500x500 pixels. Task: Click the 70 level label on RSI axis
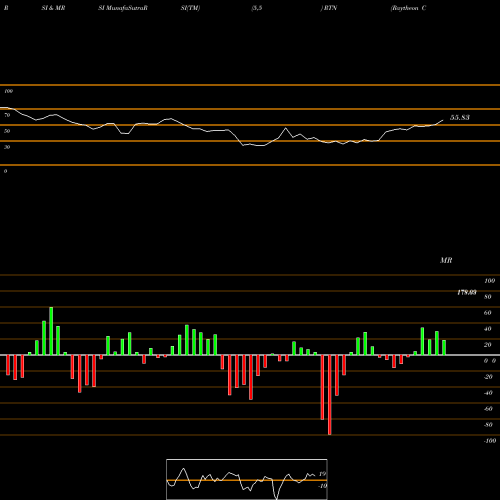coord(7,115)
